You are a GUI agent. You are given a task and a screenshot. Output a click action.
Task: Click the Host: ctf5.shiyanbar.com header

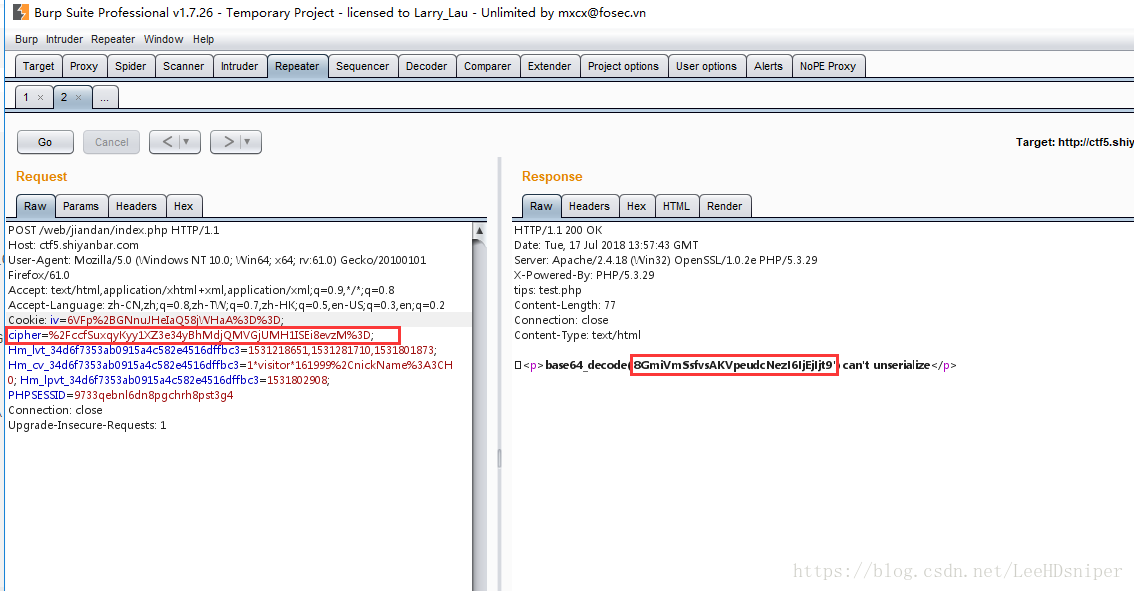[x=73, y=245]
